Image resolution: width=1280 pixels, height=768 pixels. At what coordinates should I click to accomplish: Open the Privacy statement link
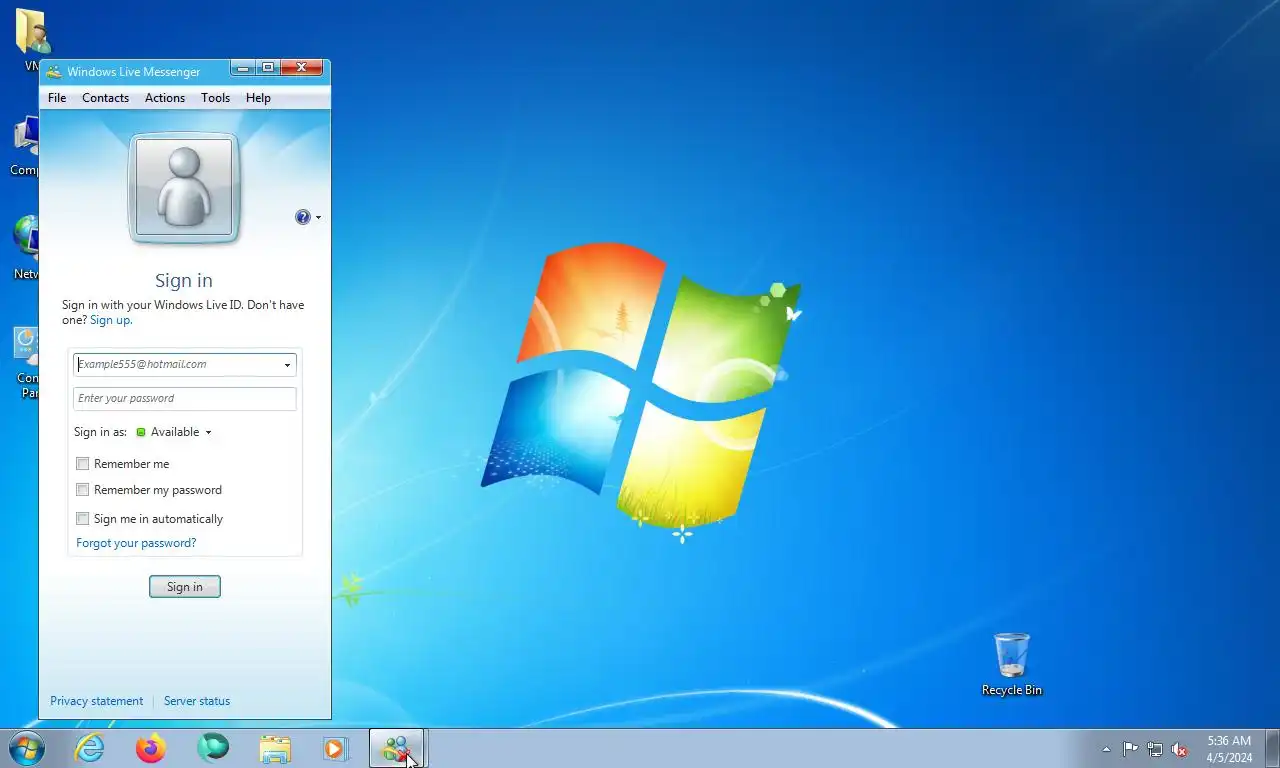pos(96,701)
